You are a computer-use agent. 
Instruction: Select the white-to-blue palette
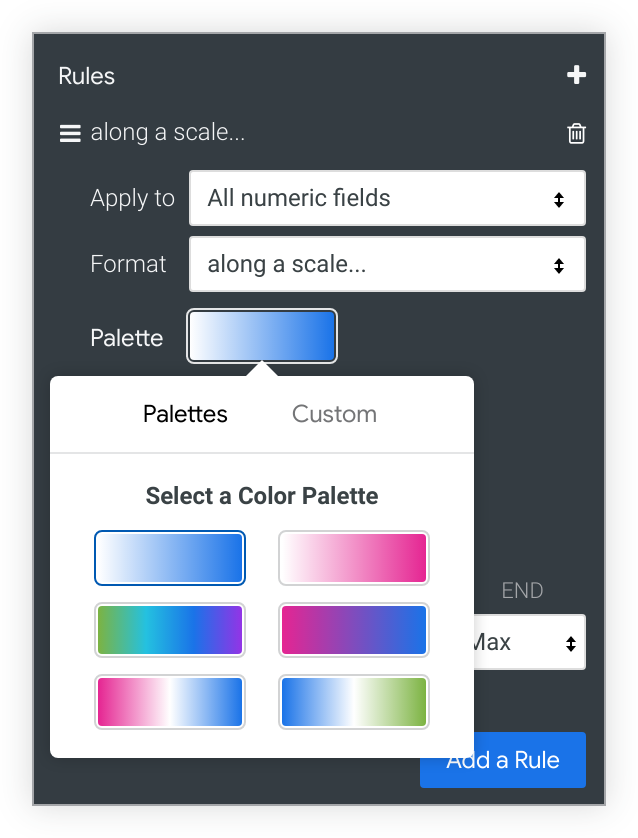point(170,557)
